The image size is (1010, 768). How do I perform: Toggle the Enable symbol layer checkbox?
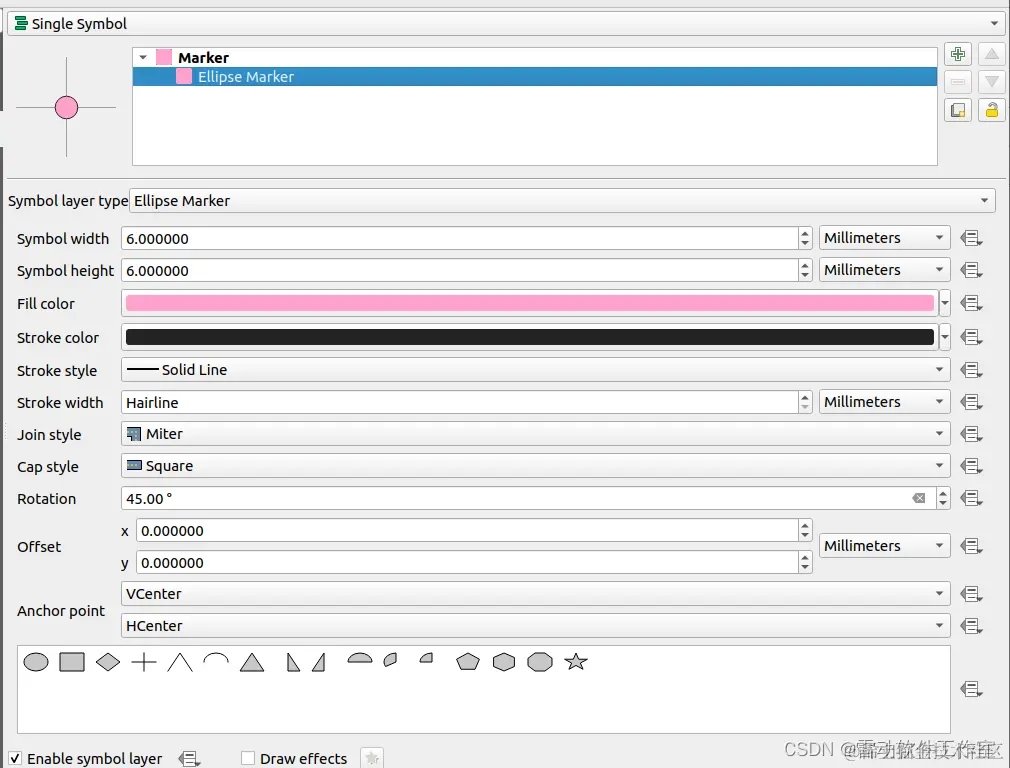pos(15,759)
